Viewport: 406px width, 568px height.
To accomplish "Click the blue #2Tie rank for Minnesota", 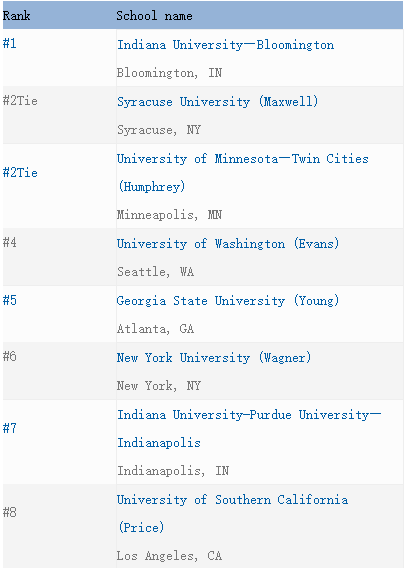I will [20, 172].
